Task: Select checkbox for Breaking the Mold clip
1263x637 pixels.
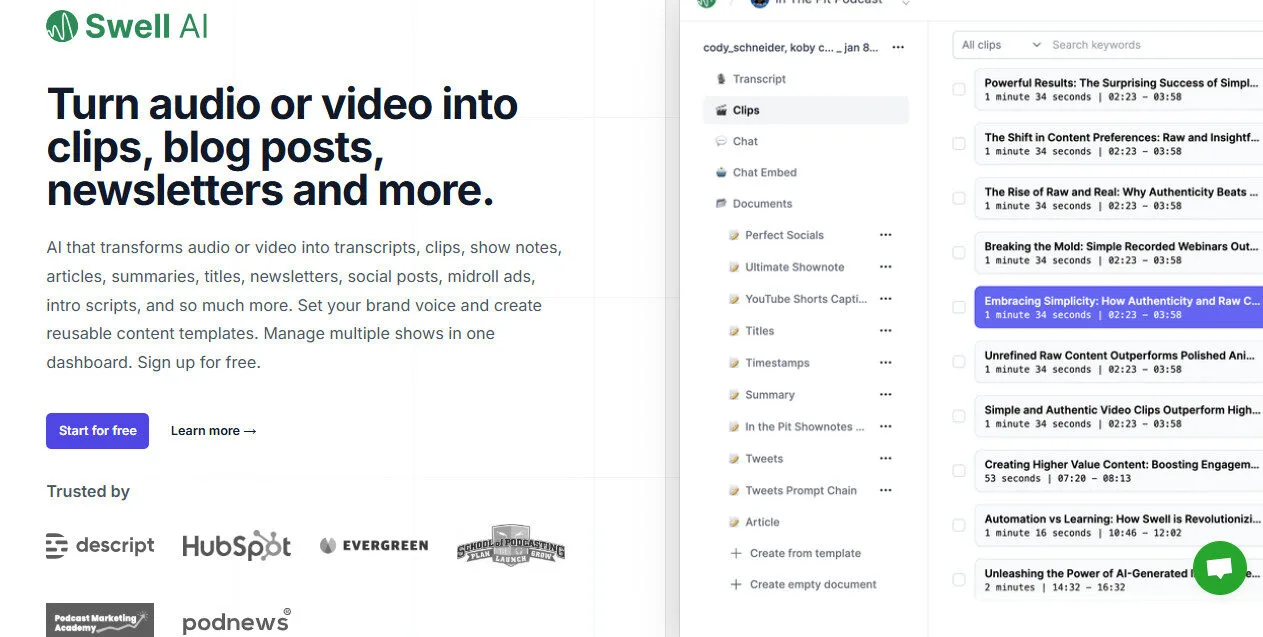Action: 959,253
